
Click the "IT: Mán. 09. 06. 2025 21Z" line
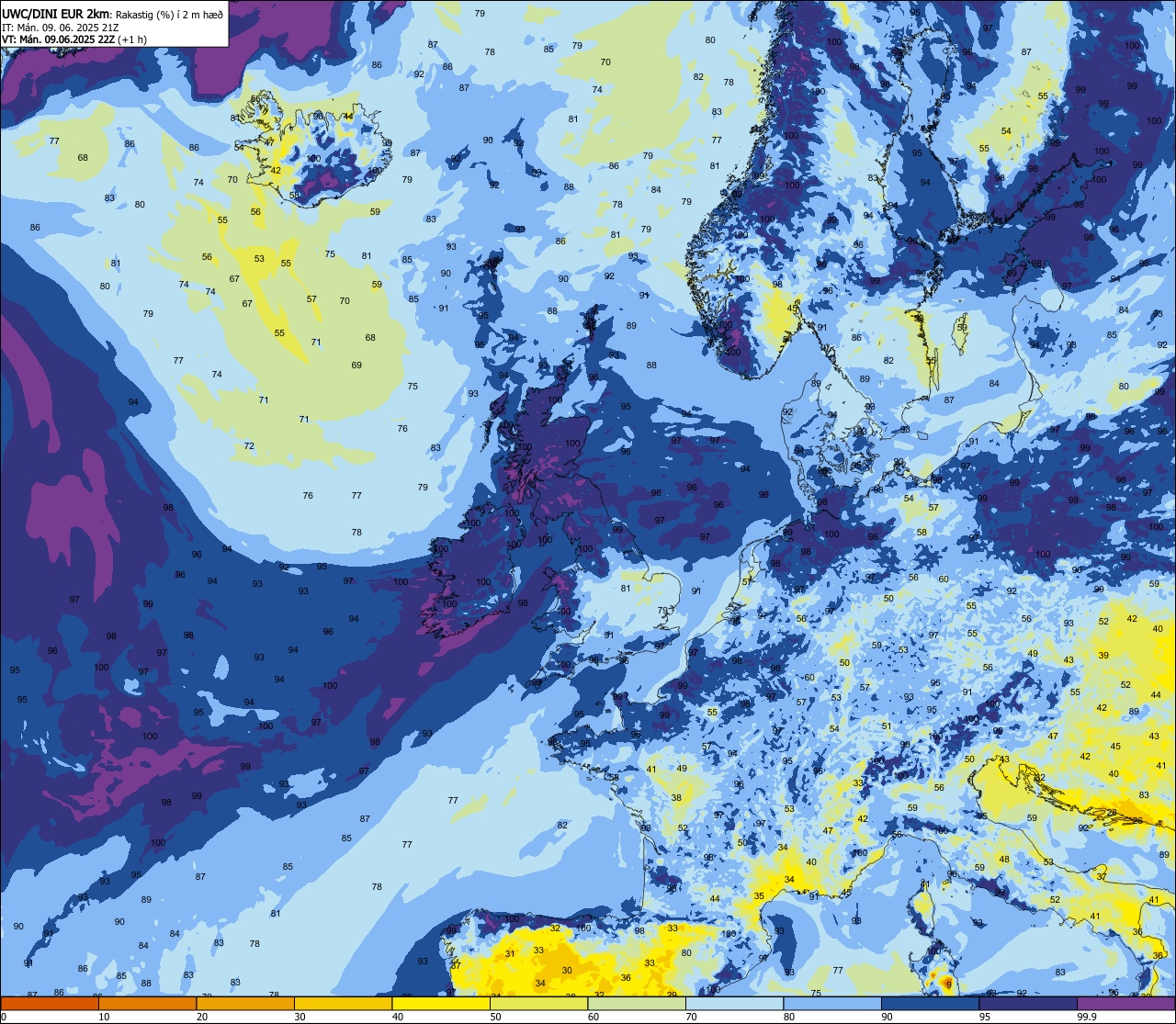(59, 27)
